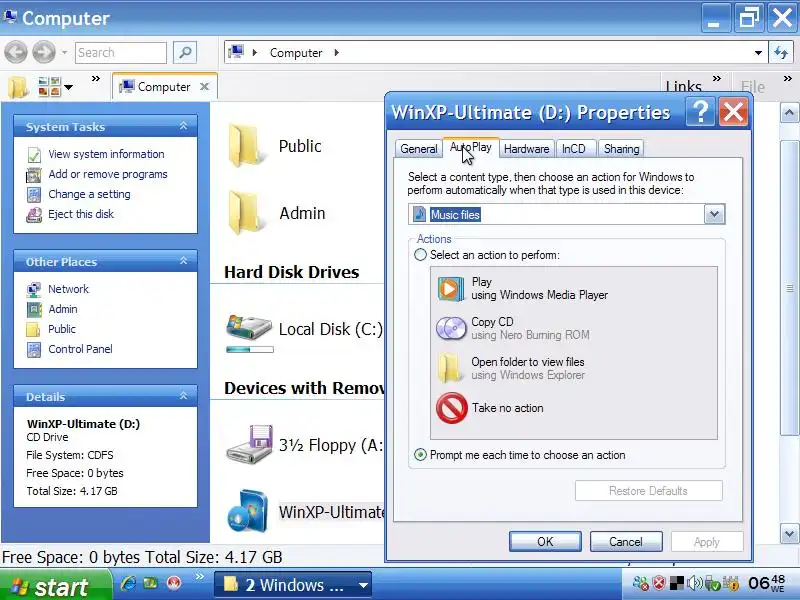
Task: Open the Music files content type dropdown
Action: click(714, 214)
